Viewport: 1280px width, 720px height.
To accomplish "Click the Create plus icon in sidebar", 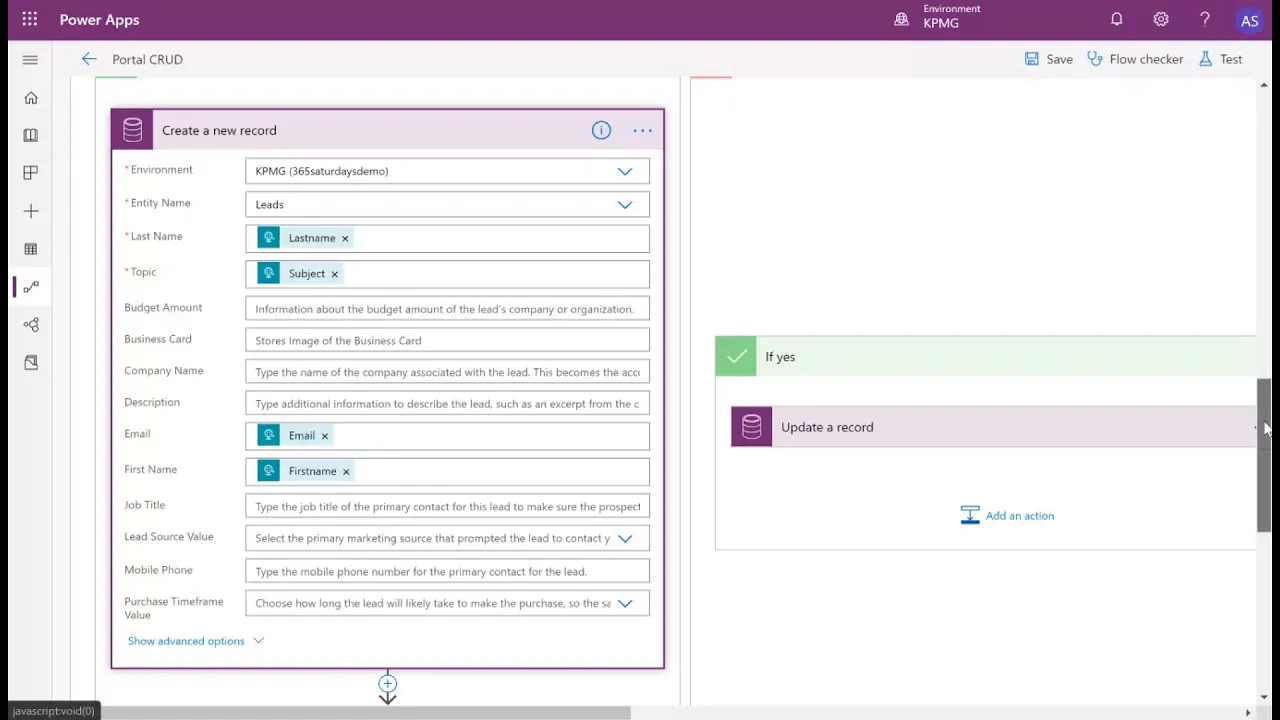I will [x=31, y=211].
